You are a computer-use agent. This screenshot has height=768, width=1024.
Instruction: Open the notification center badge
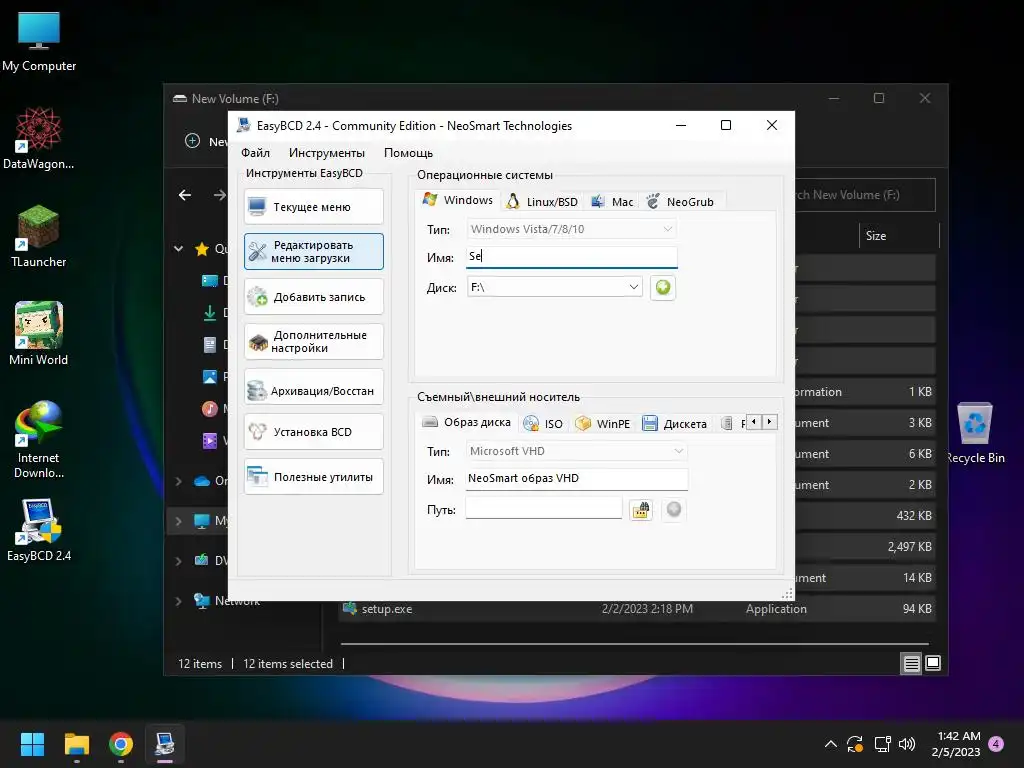tap(996, 744)
